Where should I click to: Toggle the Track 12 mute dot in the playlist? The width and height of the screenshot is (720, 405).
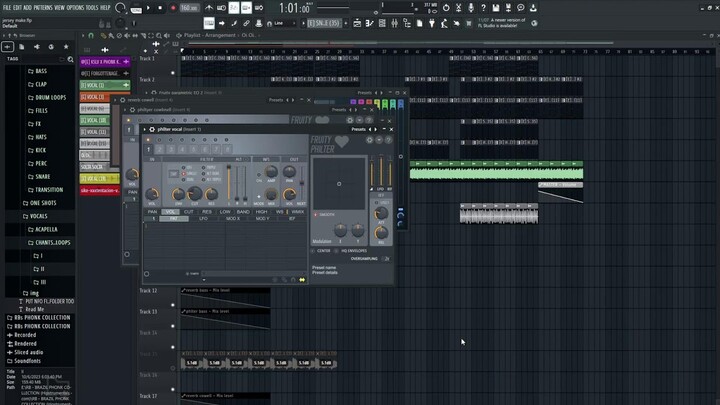[173, 305]
